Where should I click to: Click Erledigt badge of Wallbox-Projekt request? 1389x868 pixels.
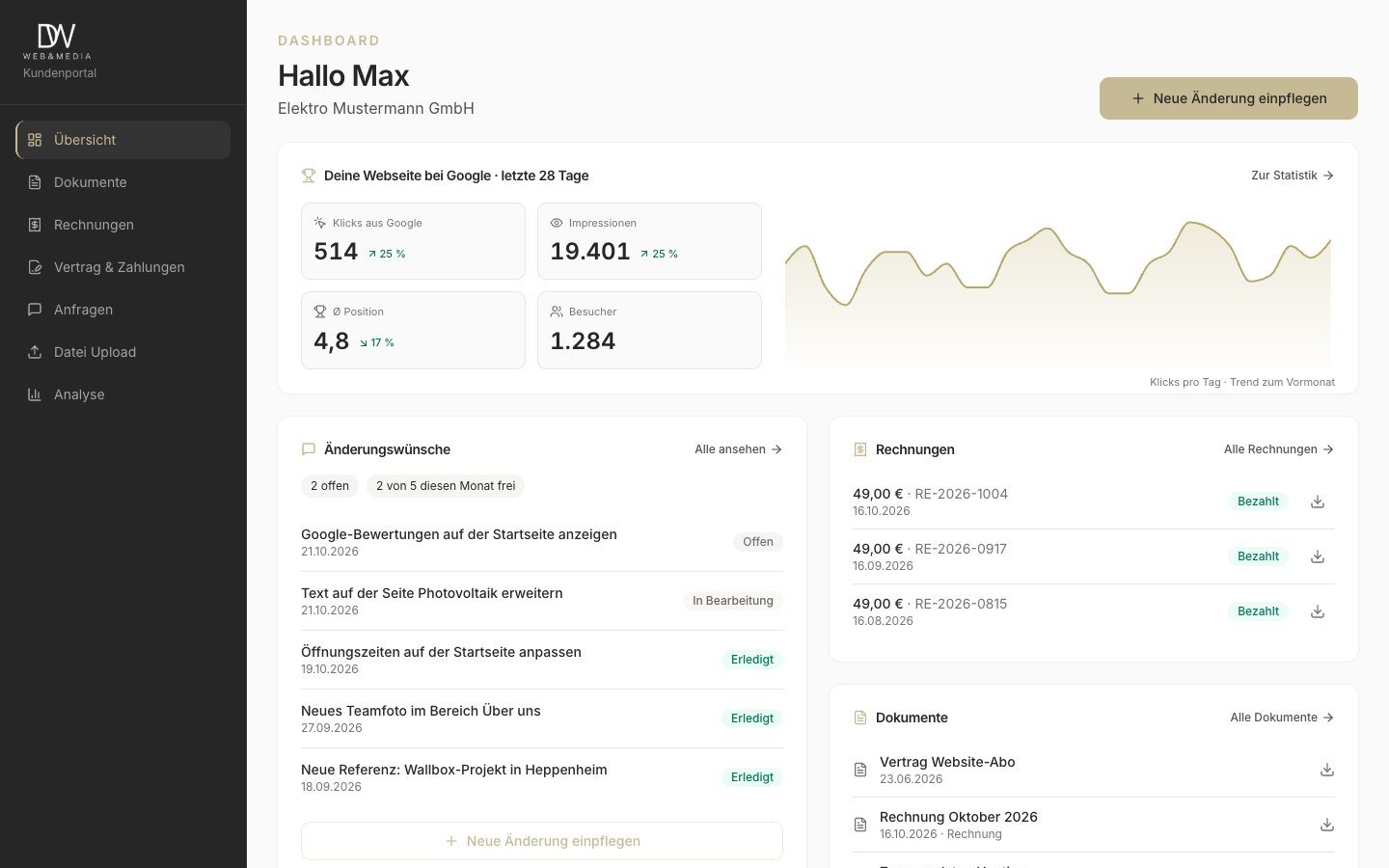click(752, 777)
